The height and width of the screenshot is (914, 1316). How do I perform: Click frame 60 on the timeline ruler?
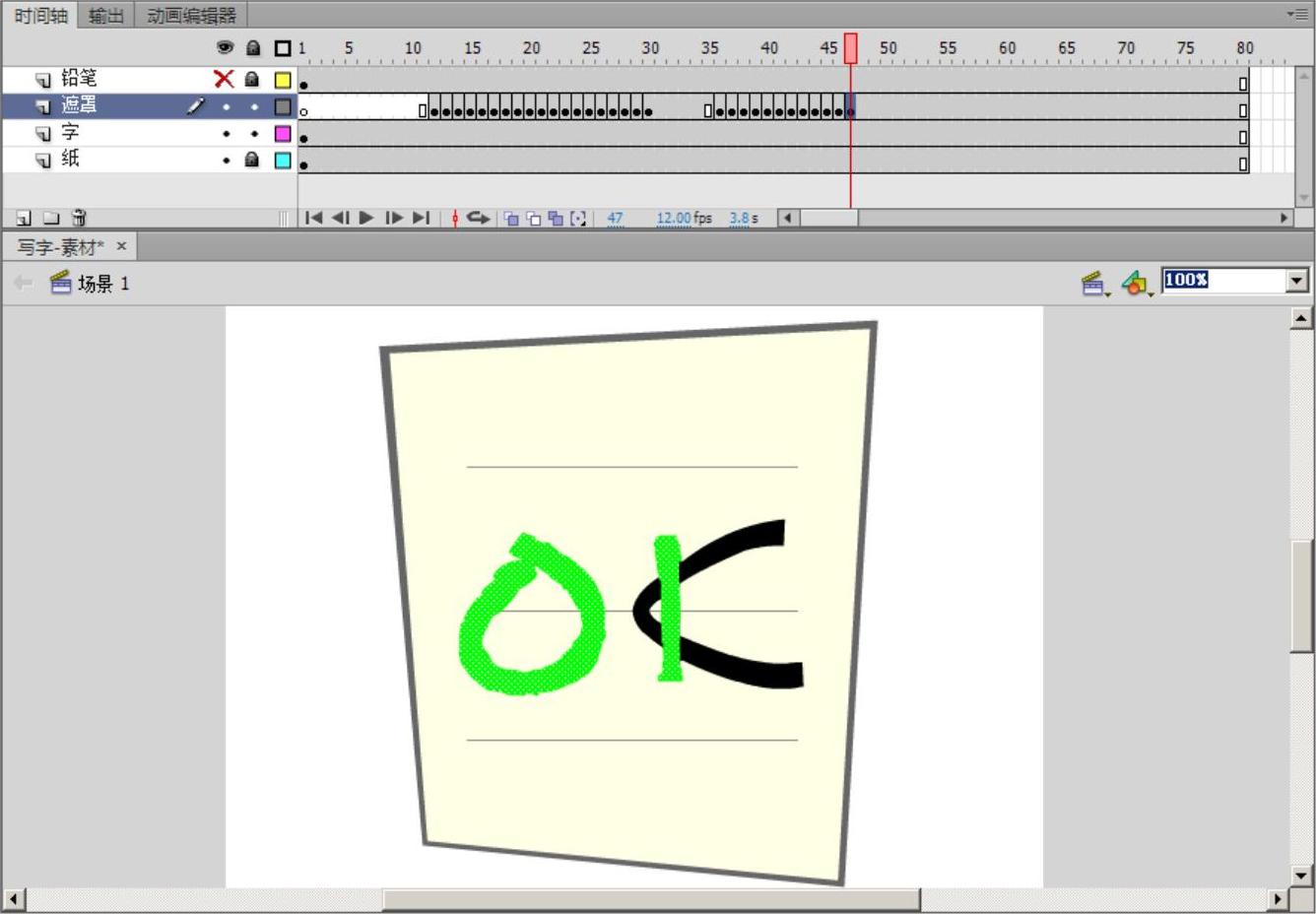pyautogui.click(x=1007, y=47)
